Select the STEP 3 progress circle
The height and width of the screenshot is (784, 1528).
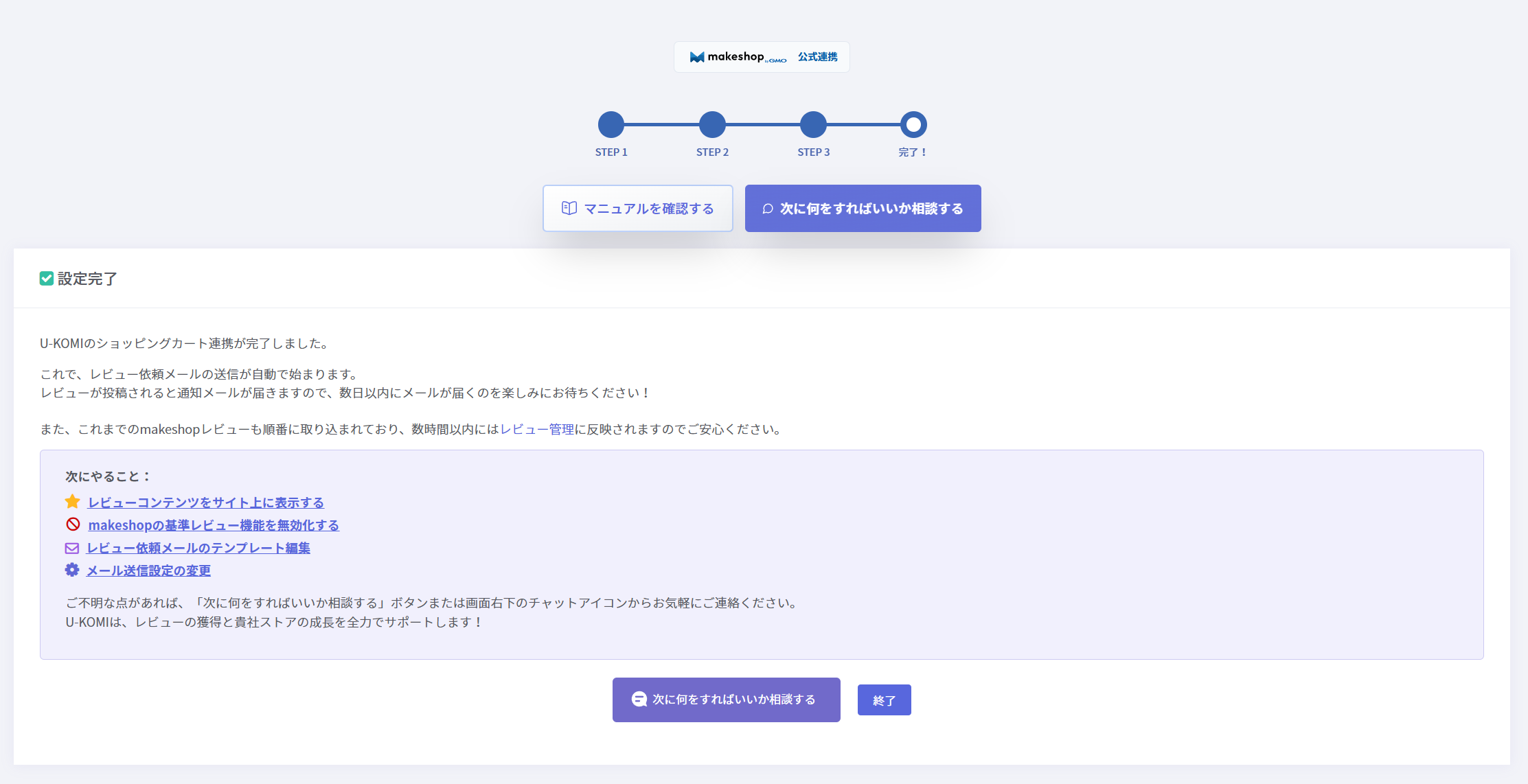click(x=813, y=125)
